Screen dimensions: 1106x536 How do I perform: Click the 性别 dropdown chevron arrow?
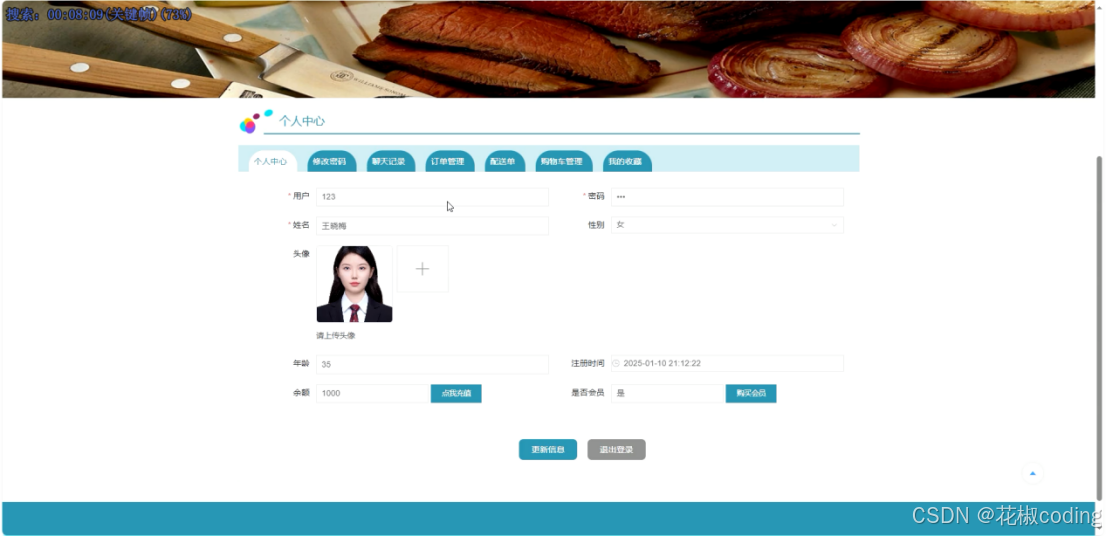pyautogui.click(x=834, y=225)
